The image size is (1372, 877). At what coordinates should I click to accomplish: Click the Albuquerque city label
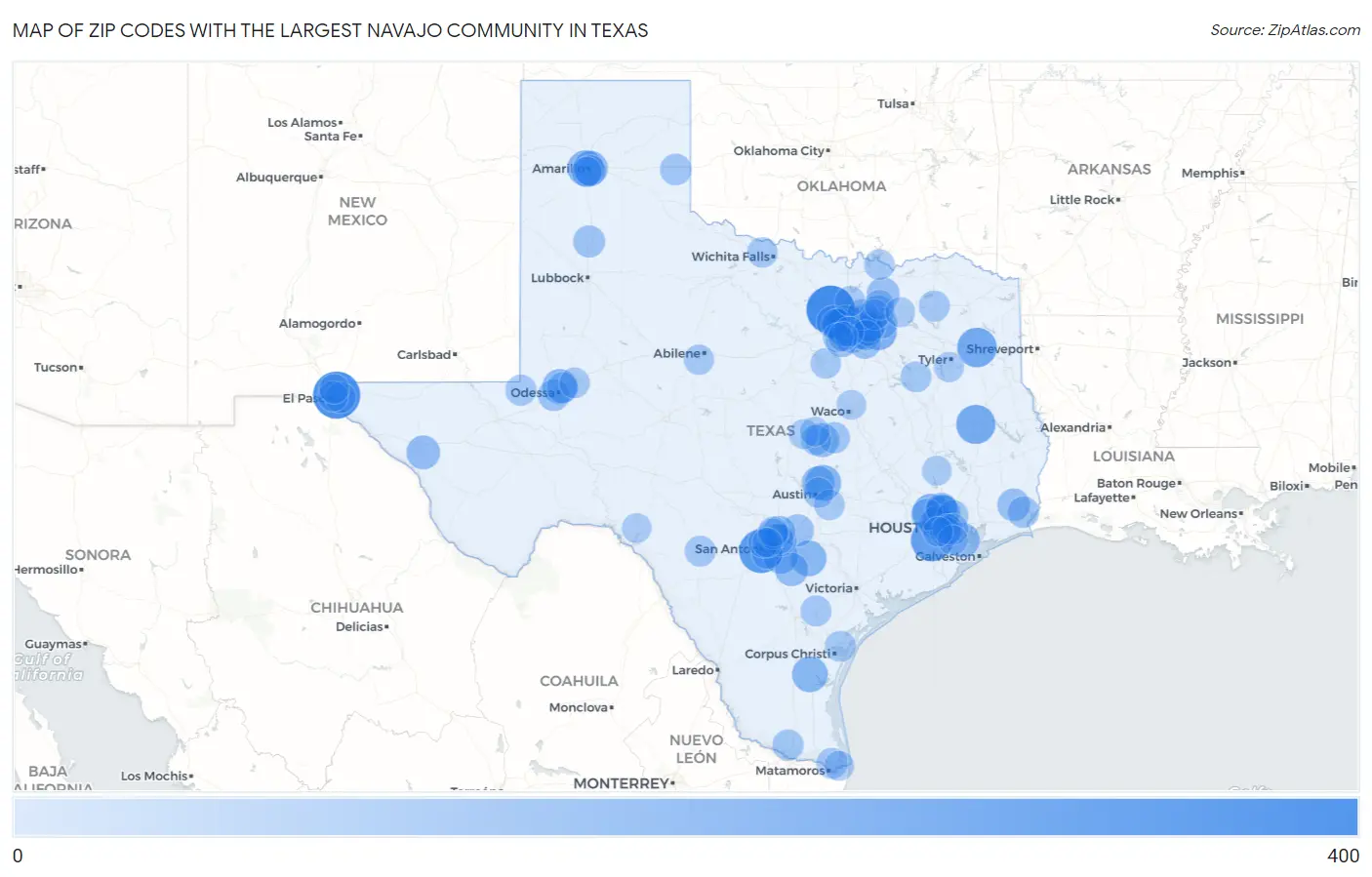279,178
